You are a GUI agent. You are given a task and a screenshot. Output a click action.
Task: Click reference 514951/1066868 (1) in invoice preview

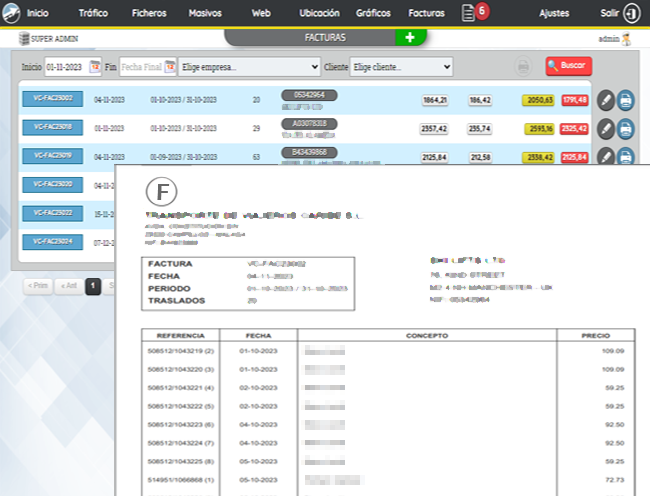[181, 480]
